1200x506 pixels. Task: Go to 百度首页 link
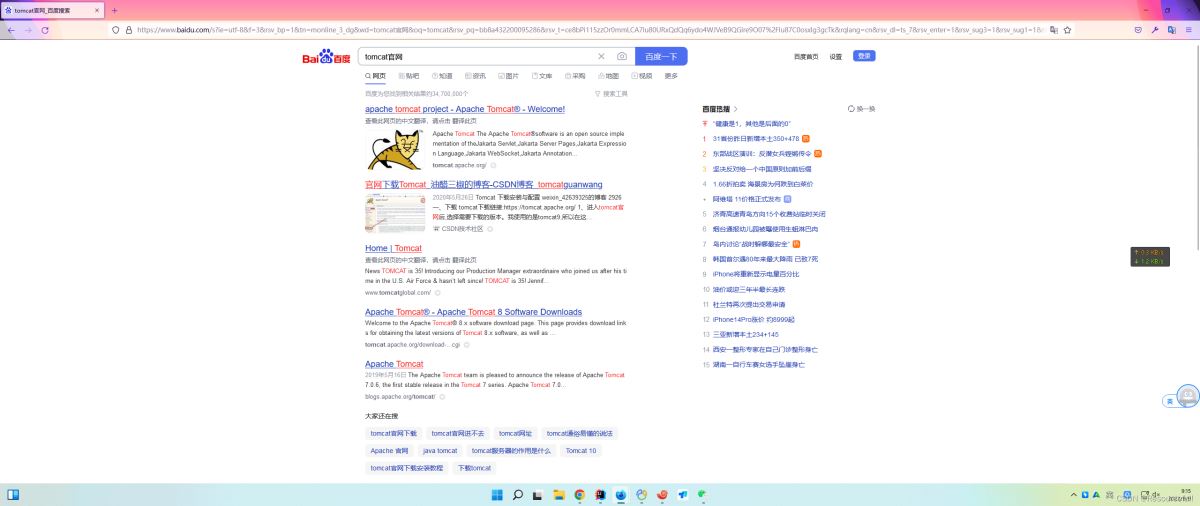tap(806, 57)
